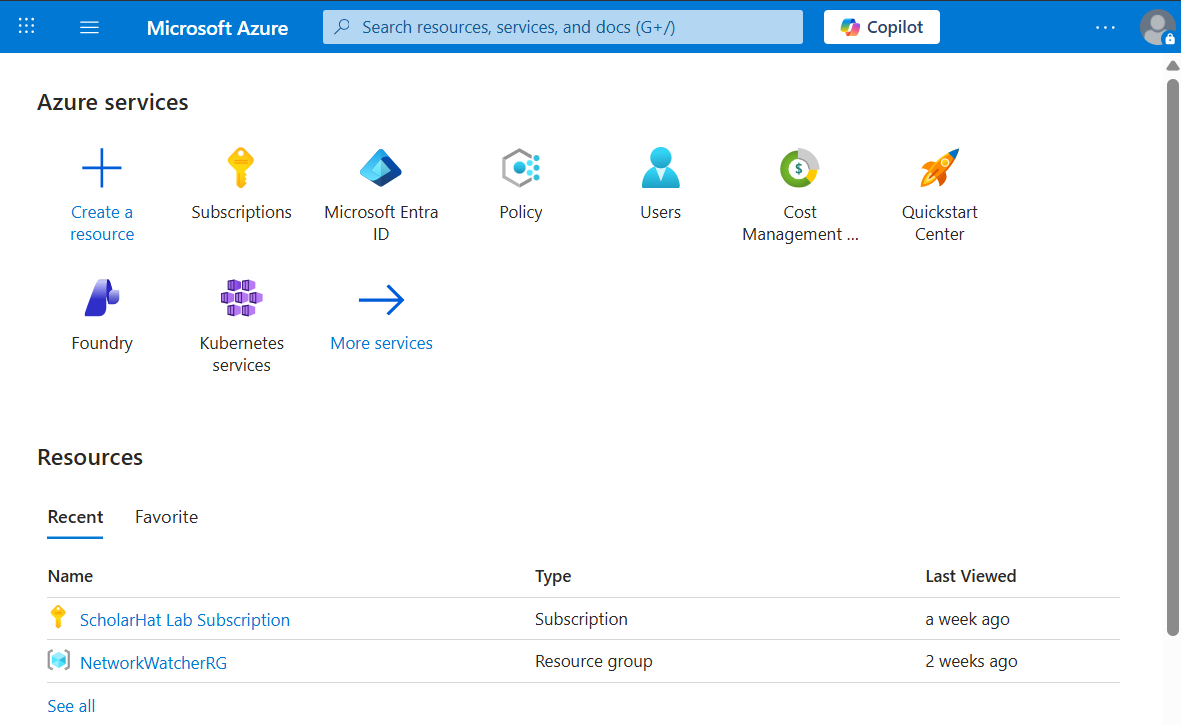Open the Users service icon
Screen dimensions: 1181x725
coord(660,168)
